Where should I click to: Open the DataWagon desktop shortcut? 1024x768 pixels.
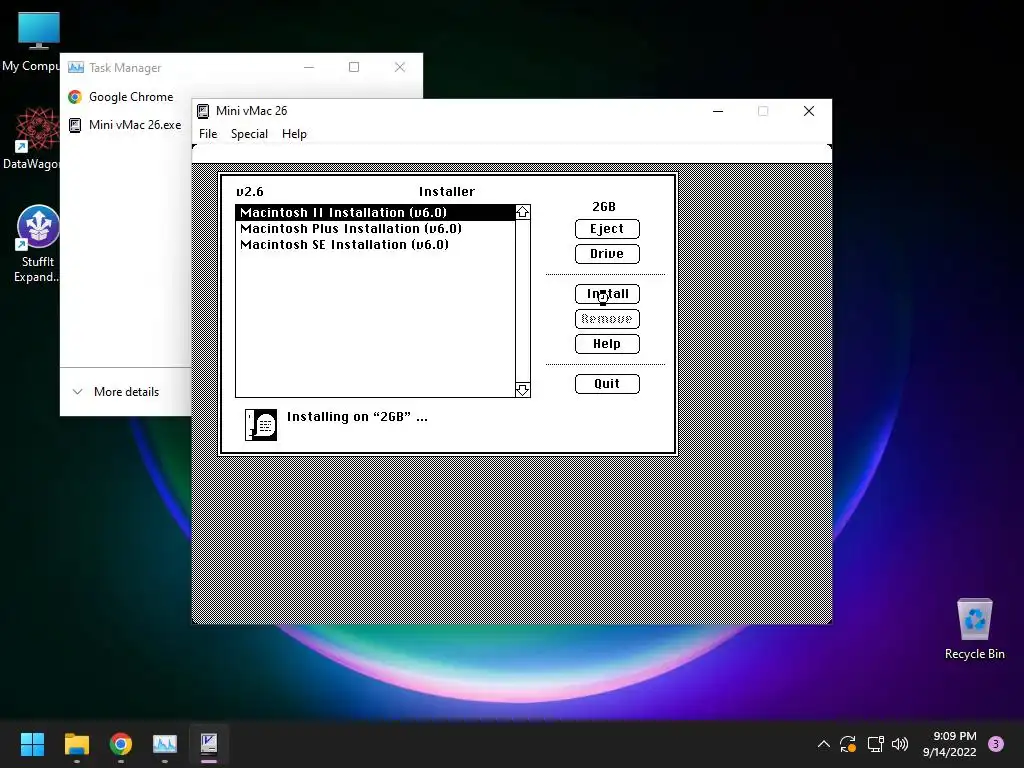tap(38, 138)
